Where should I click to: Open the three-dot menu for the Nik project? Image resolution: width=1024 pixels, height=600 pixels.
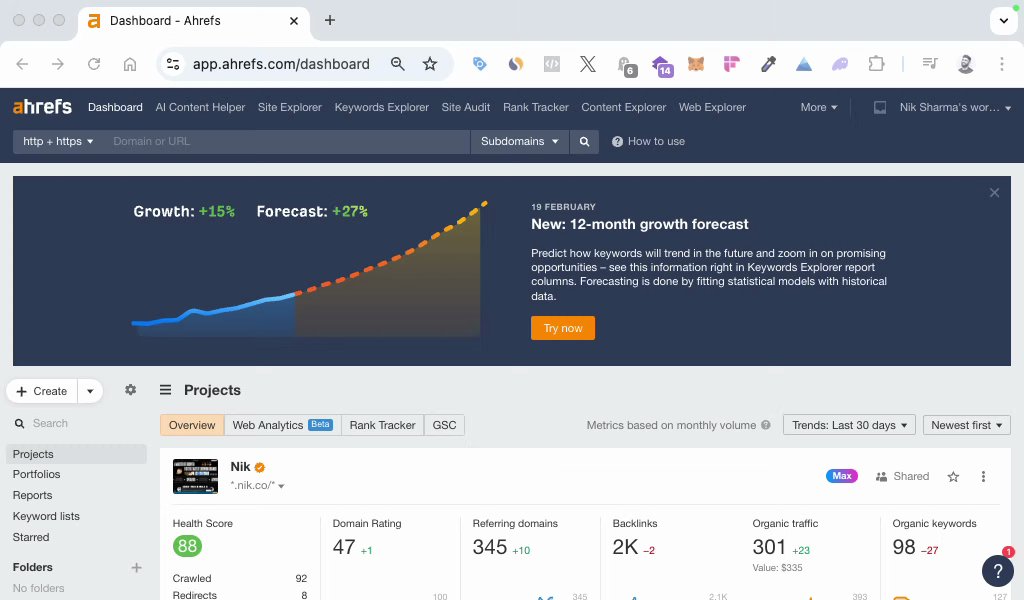pos(983,477)
